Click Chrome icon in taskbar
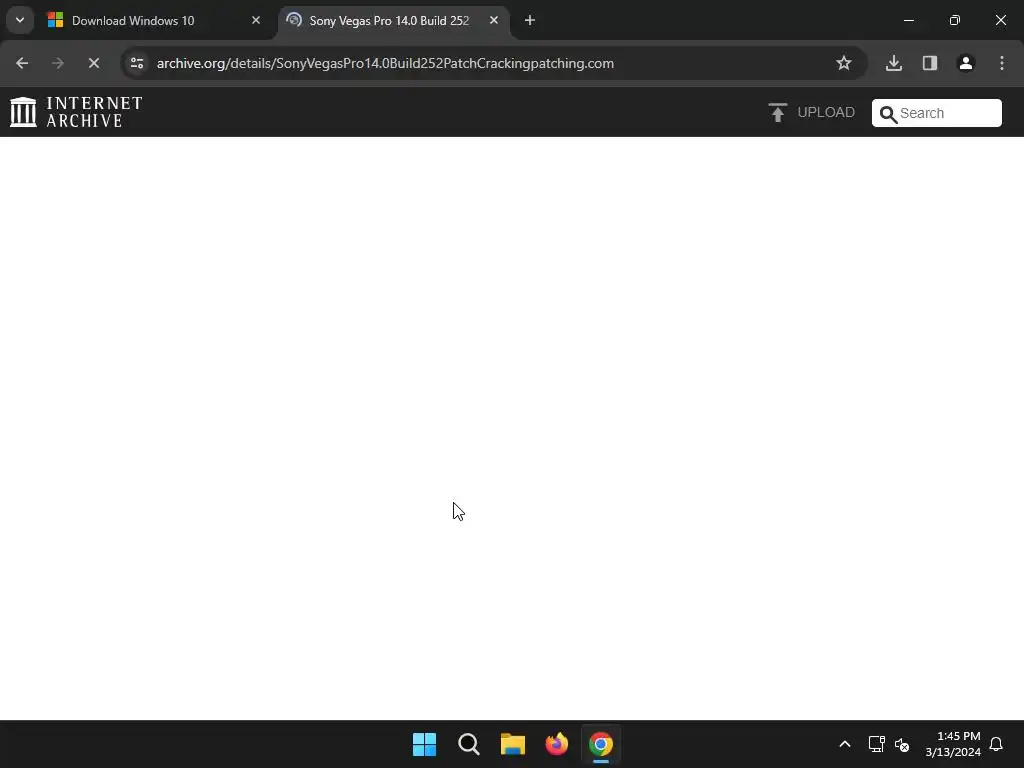The image size is (1024, 768). (601, 744)
